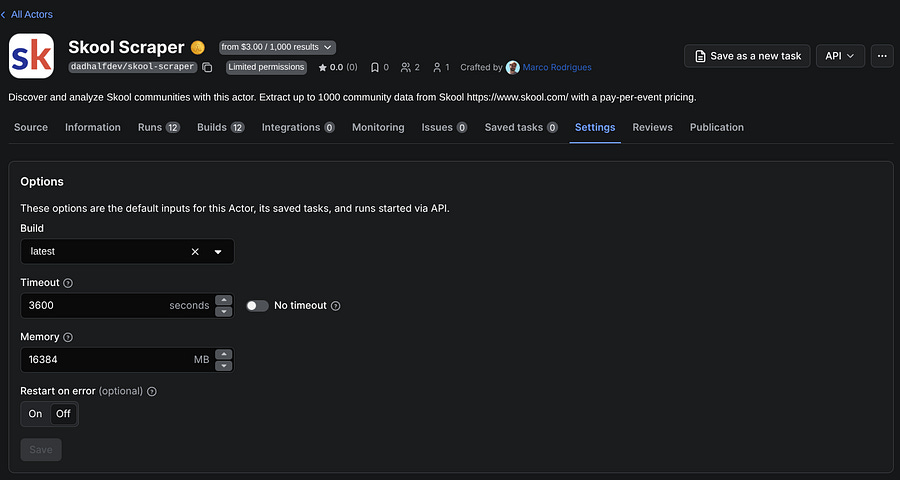Increase Memory with the up stepper
Screen dimensions: 900x480
coord(224,354)
